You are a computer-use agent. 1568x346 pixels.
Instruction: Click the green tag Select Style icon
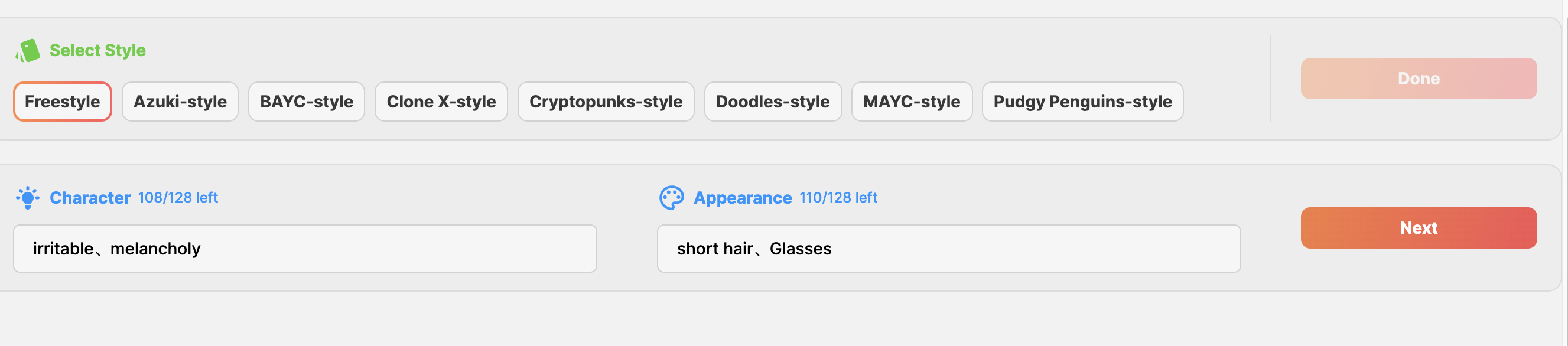point(28,50)
